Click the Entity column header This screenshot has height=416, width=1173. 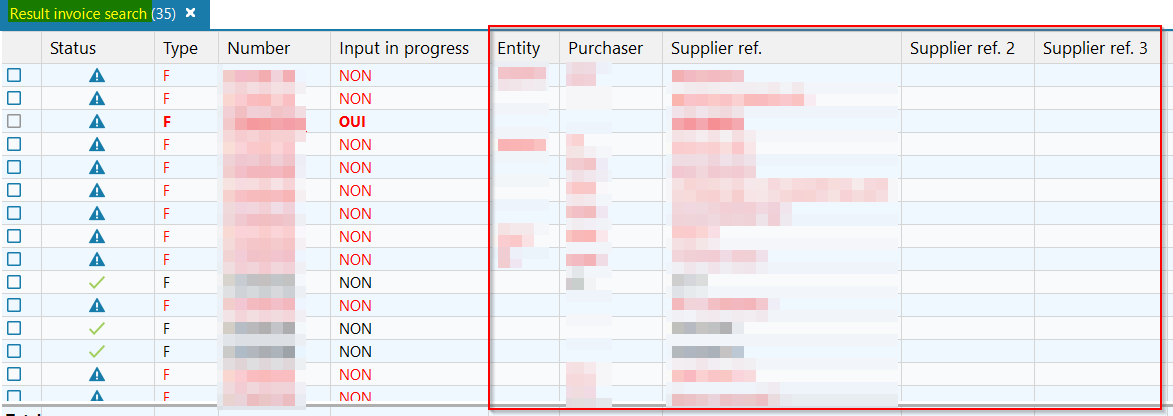pyautogui.click(x=518, y=48)
